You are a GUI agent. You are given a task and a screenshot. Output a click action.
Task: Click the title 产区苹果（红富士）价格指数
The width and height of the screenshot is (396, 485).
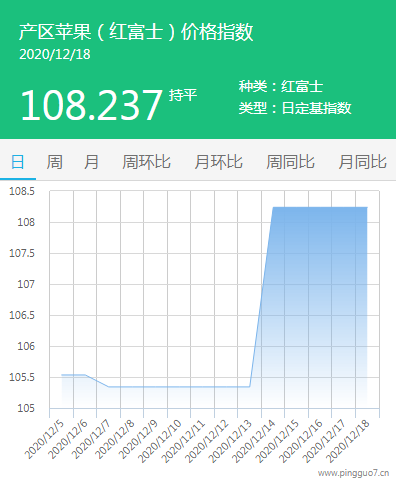pos(136,32)
